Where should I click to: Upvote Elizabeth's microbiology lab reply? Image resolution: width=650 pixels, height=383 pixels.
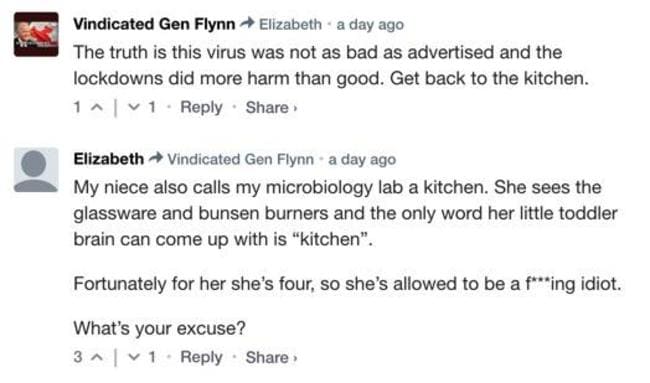point(97,357)
